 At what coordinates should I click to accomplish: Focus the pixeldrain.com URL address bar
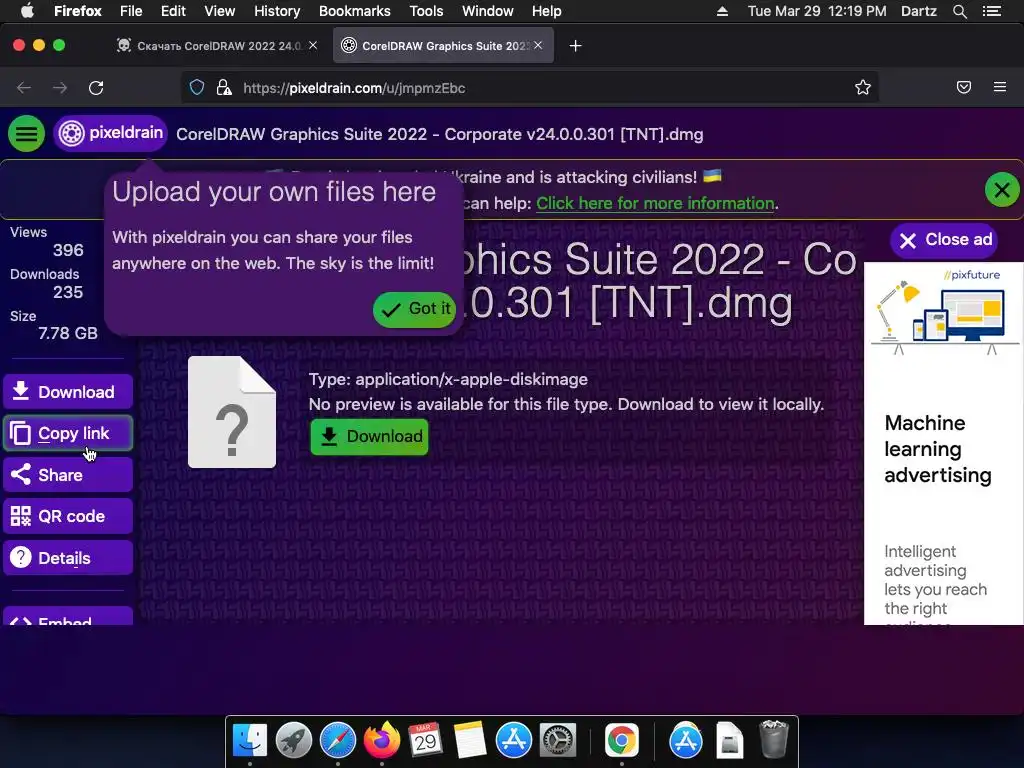[529, 88]
